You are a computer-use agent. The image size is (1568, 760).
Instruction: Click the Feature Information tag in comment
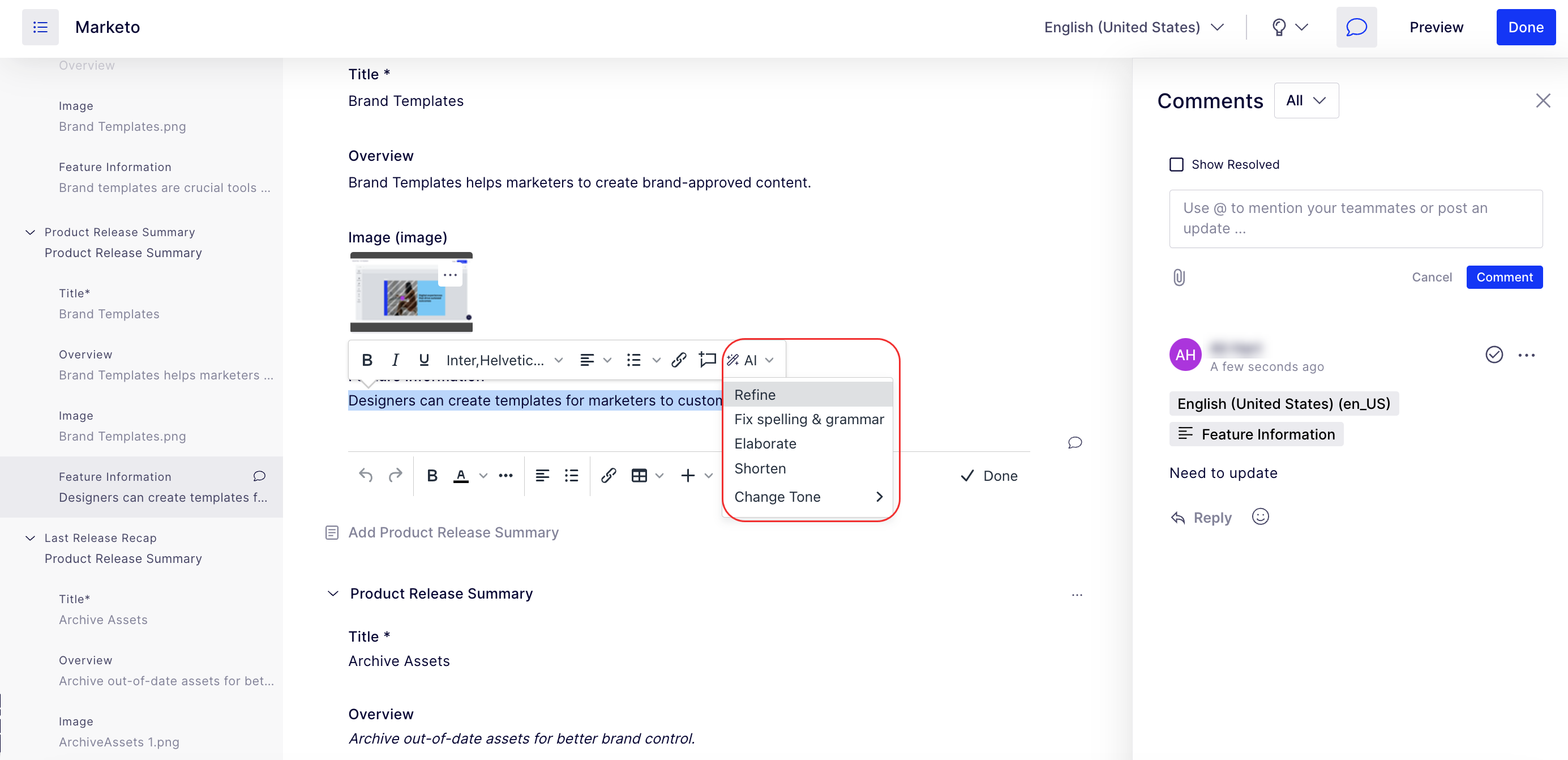tap(1256, 434)
